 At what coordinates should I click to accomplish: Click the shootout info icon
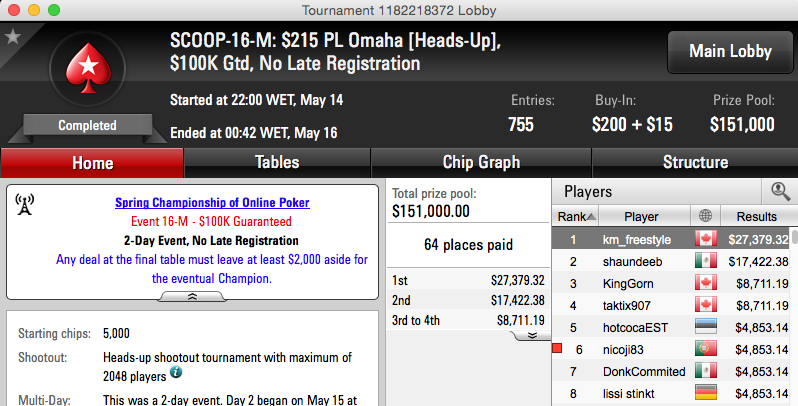point(176,372)
